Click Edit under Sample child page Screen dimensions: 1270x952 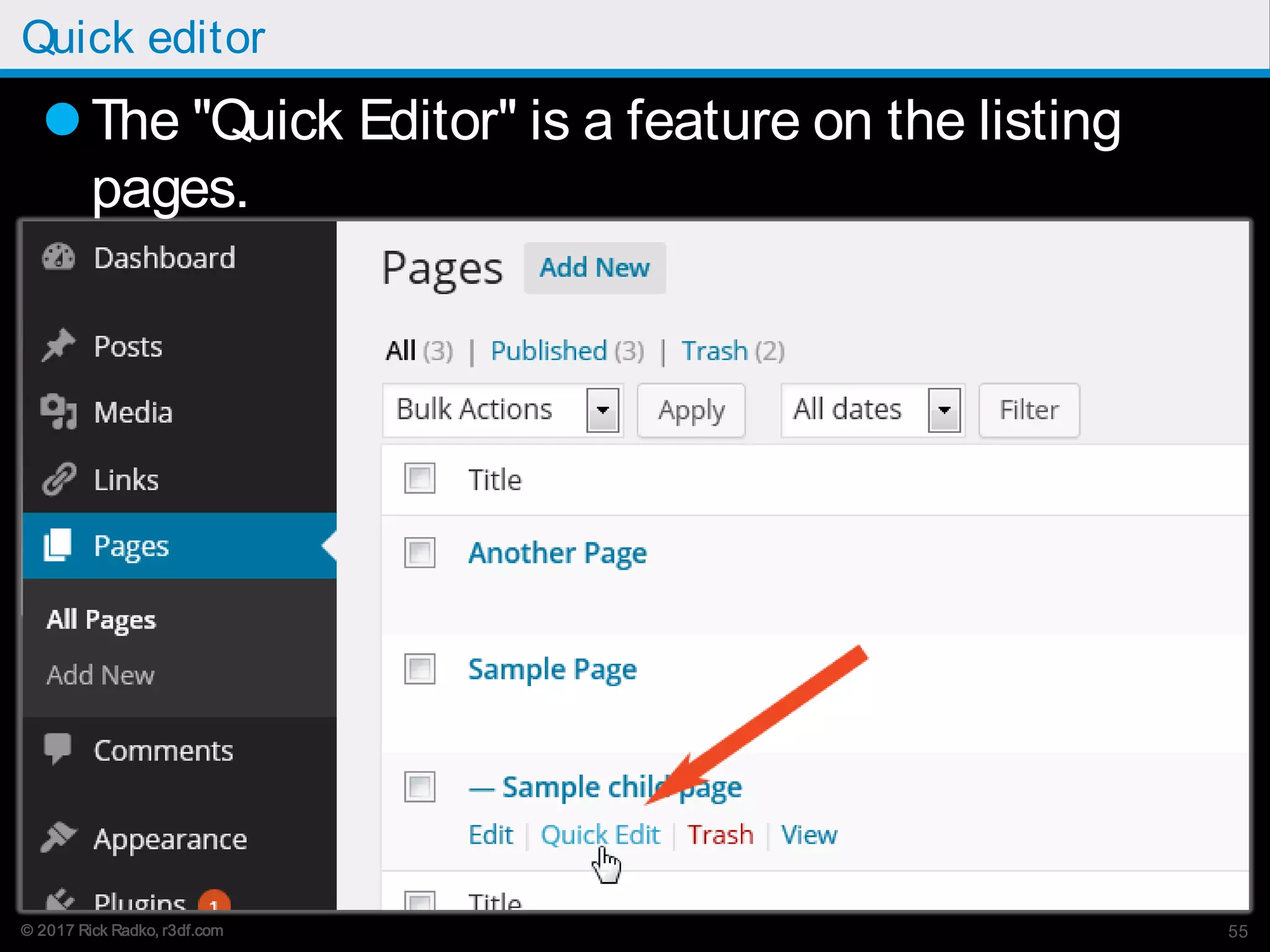(x=491, y=835)
